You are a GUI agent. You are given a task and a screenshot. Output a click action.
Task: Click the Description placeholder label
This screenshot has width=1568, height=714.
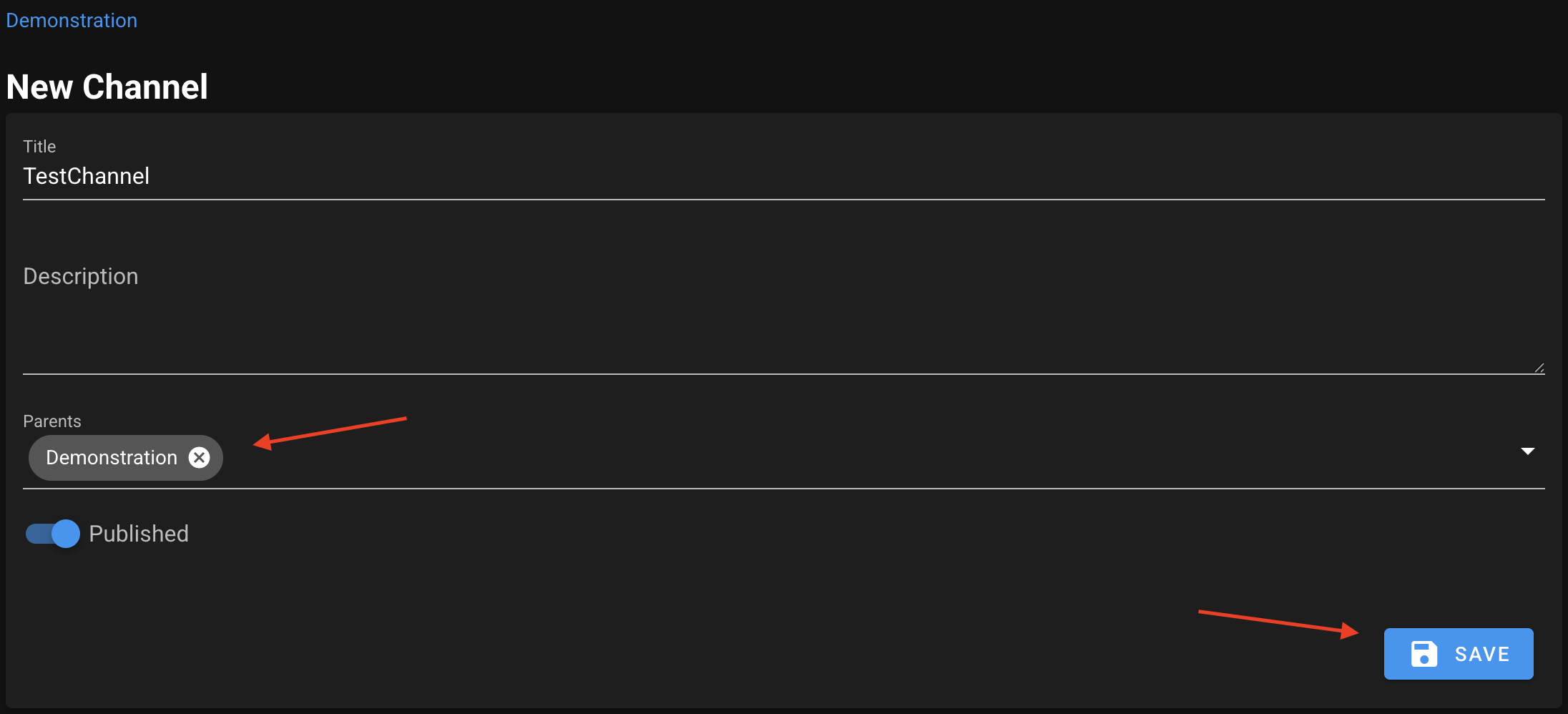[x=81, y=276]
